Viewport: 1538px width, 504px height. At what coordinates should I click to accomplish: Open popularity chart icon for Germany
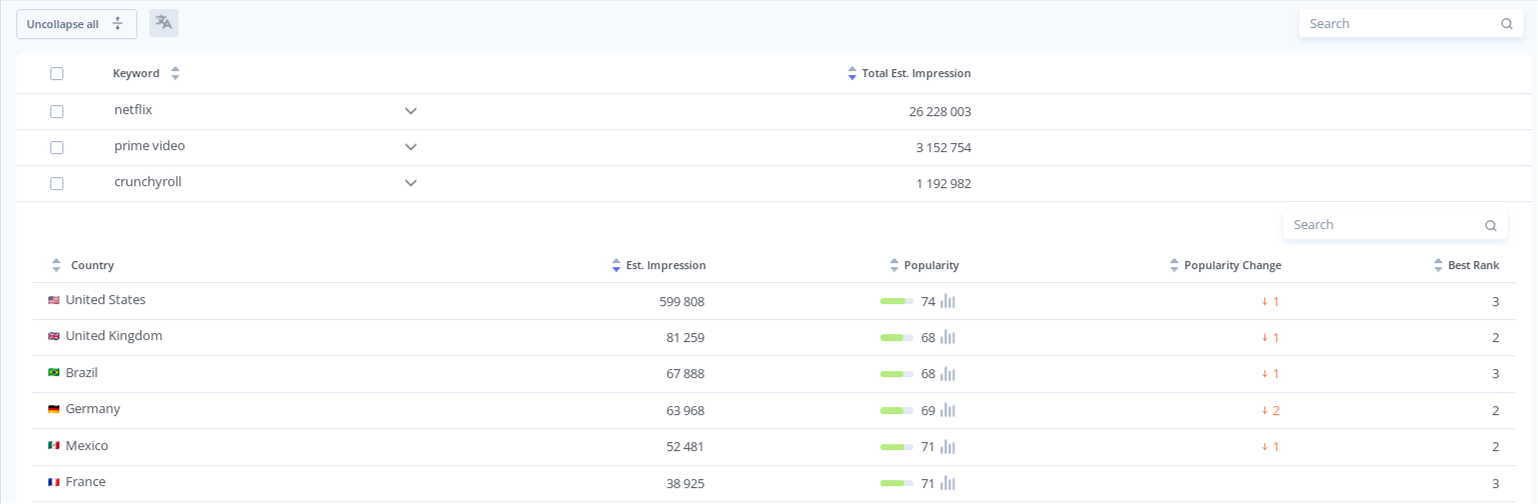click(x=948, y=410)
